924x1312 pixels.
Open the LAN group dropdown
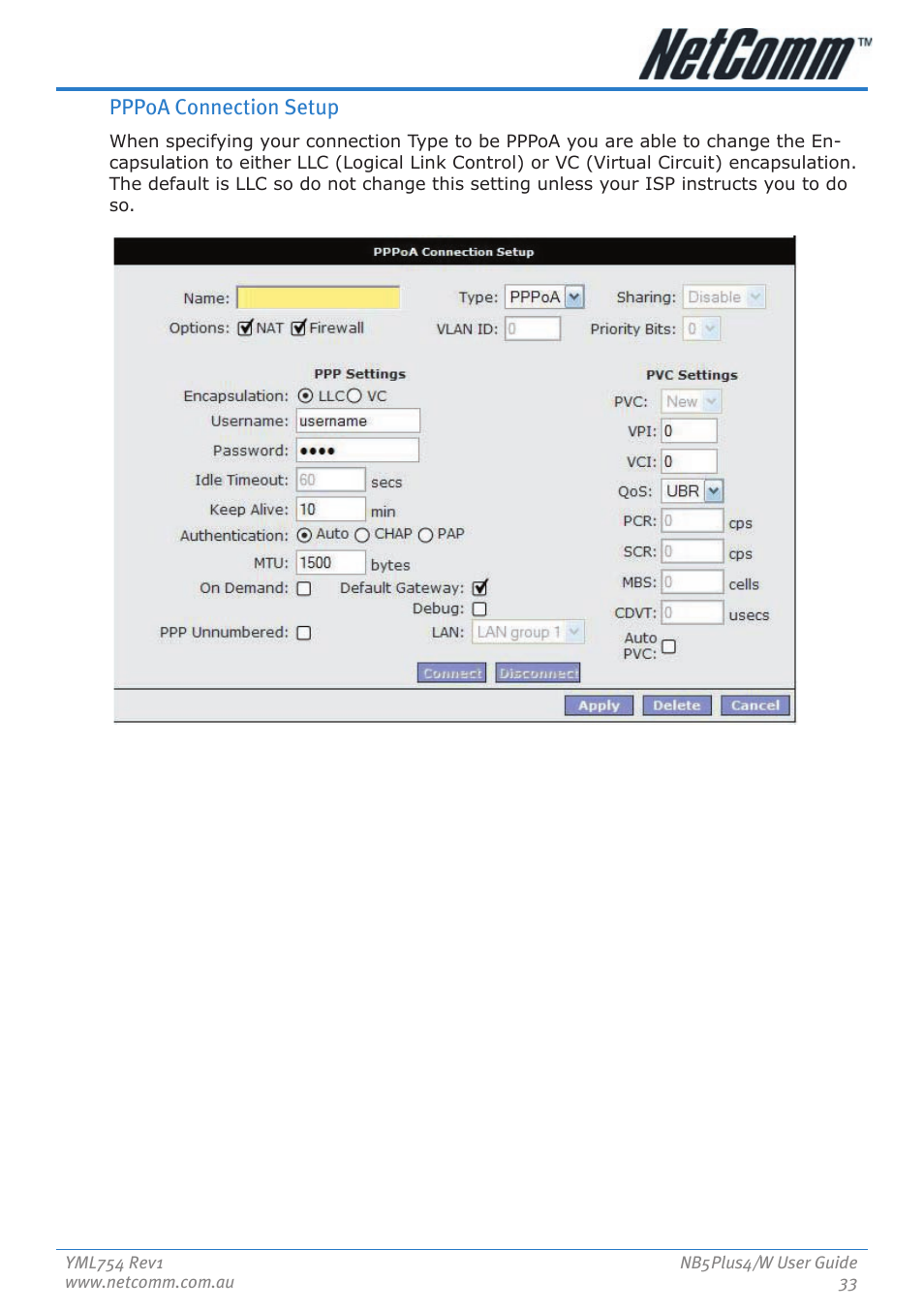tap(529, 632)
